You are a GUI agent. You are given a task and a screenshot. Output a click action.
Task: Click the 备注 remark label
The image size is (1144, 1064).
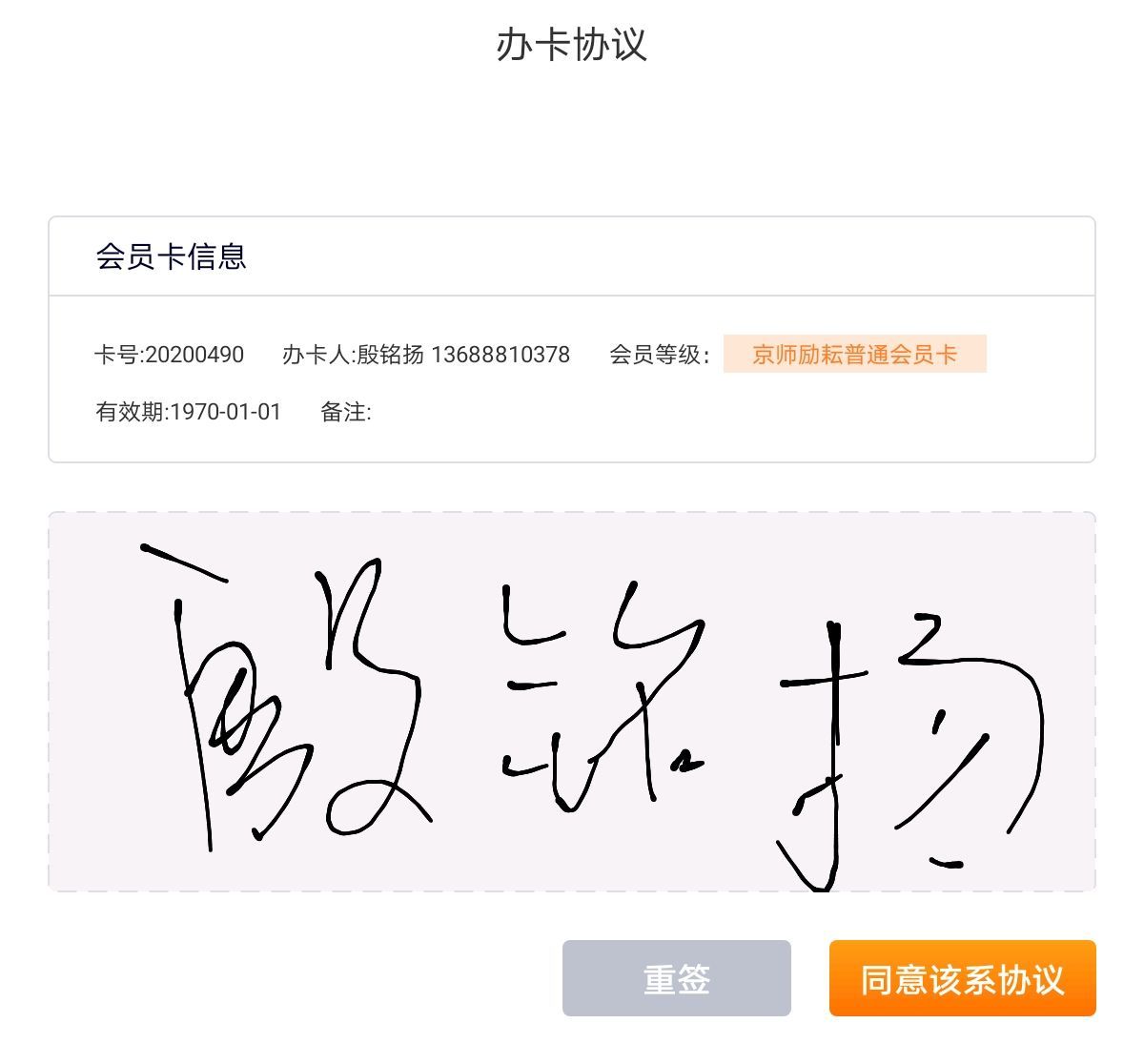click(x=345, y=412)
